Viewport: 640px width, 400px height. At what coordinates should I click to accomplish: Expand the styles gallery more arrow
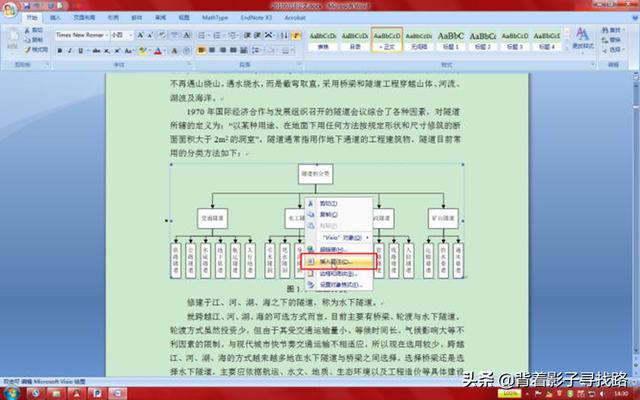point(567,48)
